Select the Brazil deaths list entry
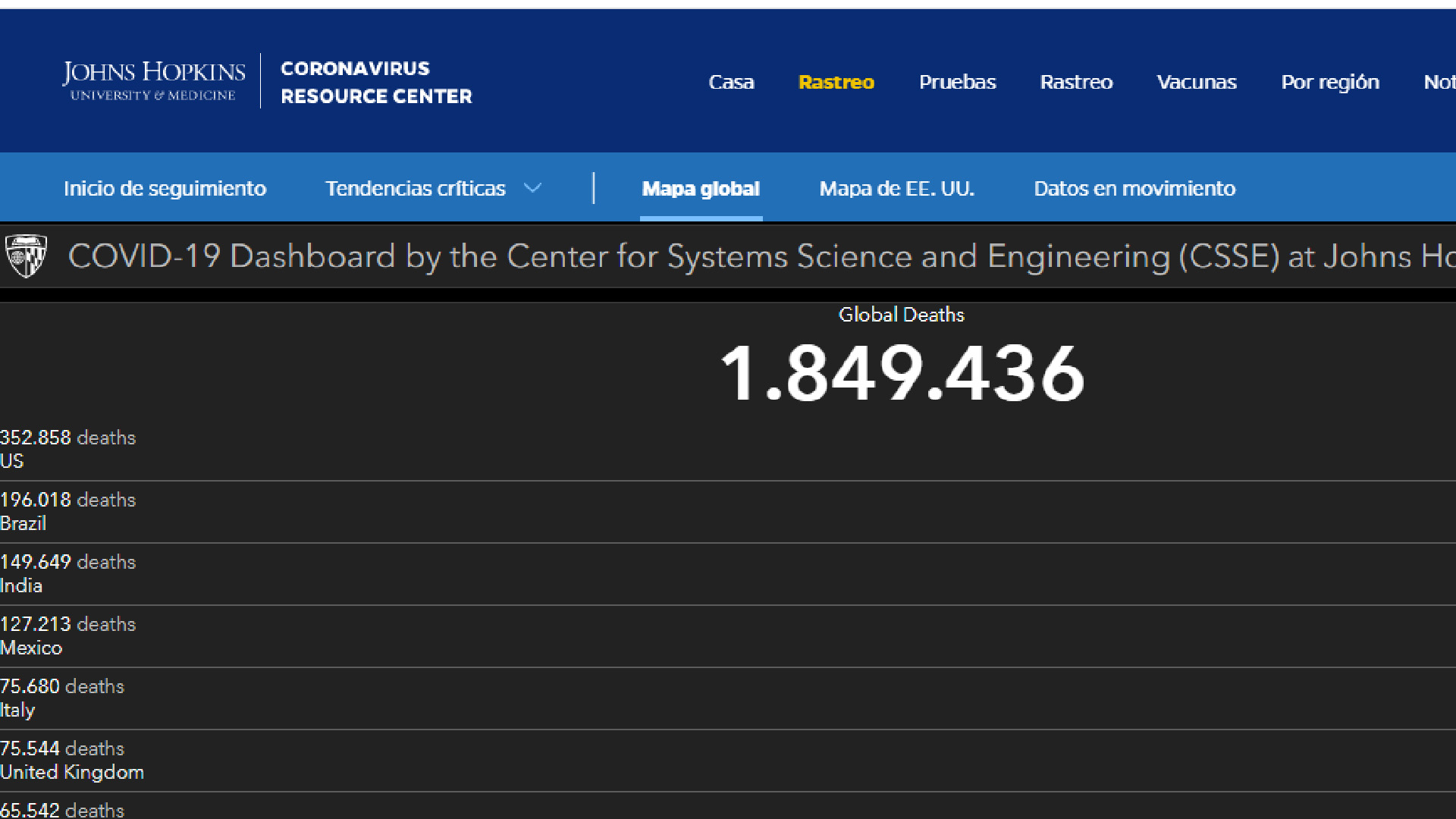Screen dimensions: 1456x819 [x=68, y=511]
